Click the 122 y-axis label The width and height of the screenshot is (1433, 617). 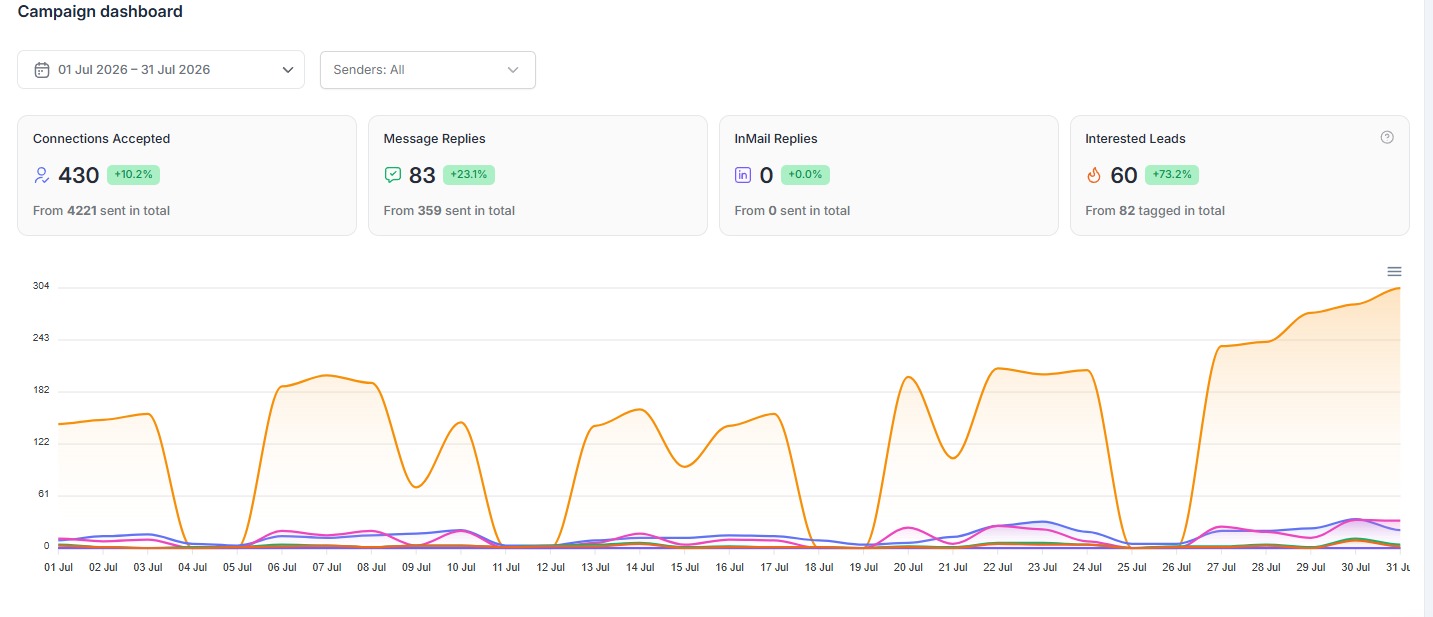coord(41,443)
